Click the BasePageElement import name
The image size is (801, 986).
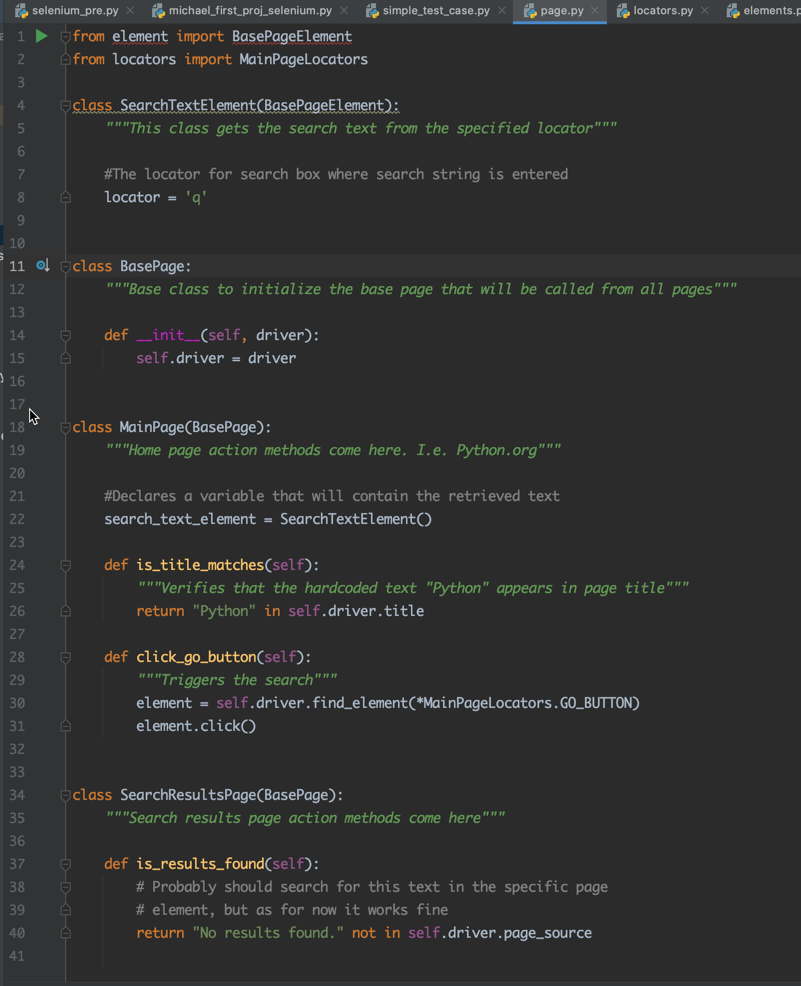[292, 36]
